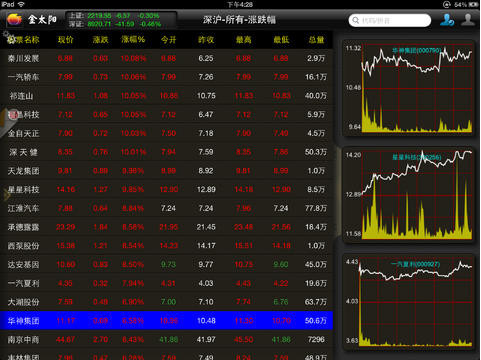Tap the rotation lock status icon
481x360 pixels.
pos(447,4)
